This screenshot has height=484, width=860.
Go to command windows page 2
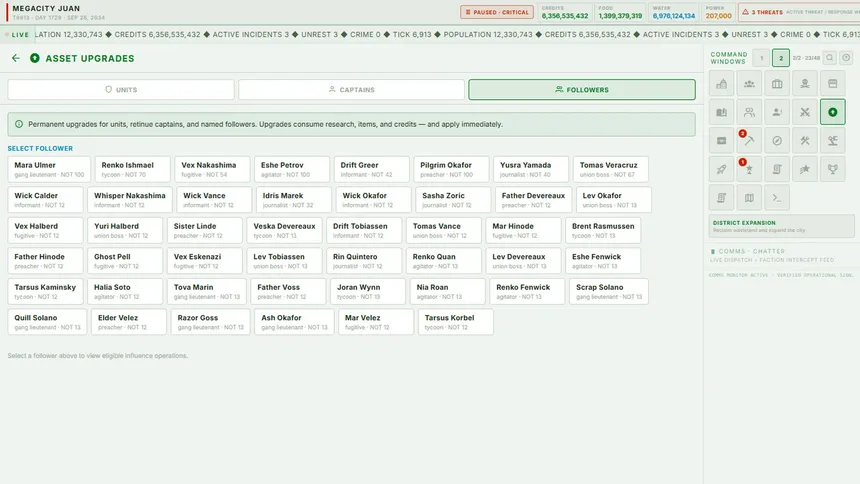781,58
